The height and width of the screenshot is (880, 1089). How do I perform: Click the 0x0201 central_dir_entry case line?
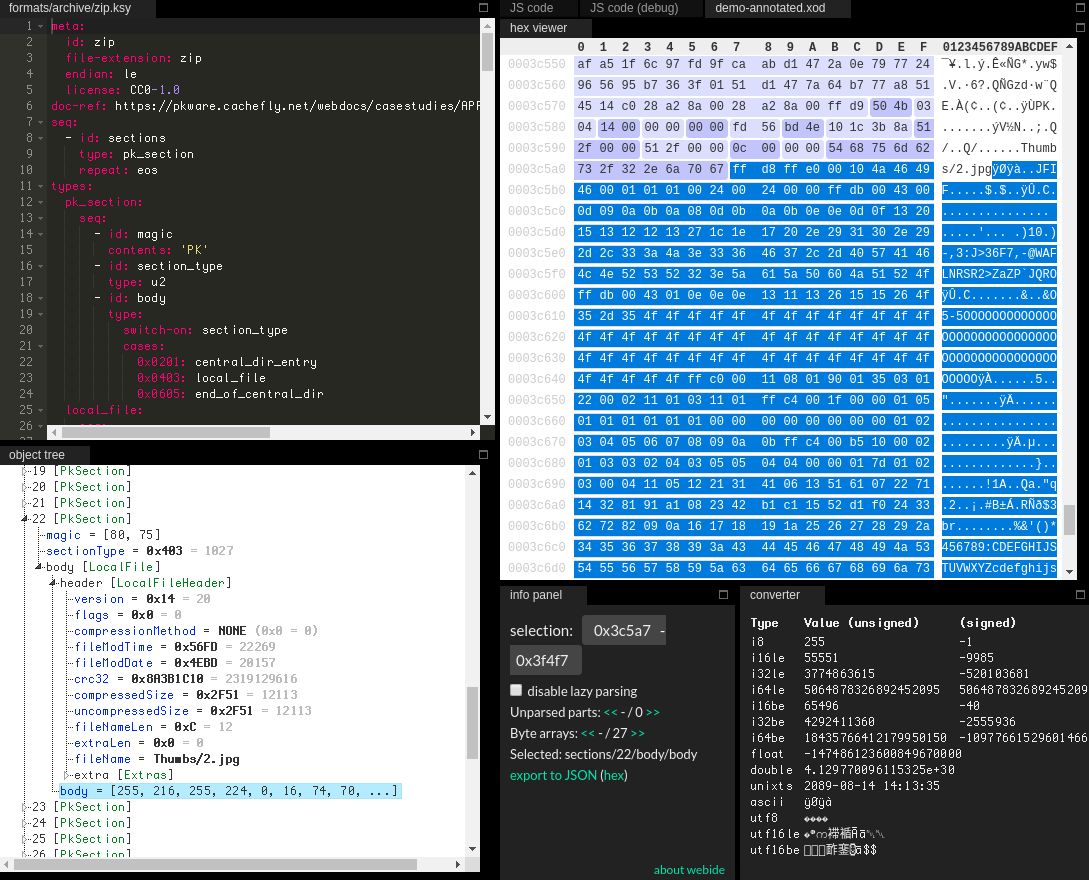(x=226, y=362)
